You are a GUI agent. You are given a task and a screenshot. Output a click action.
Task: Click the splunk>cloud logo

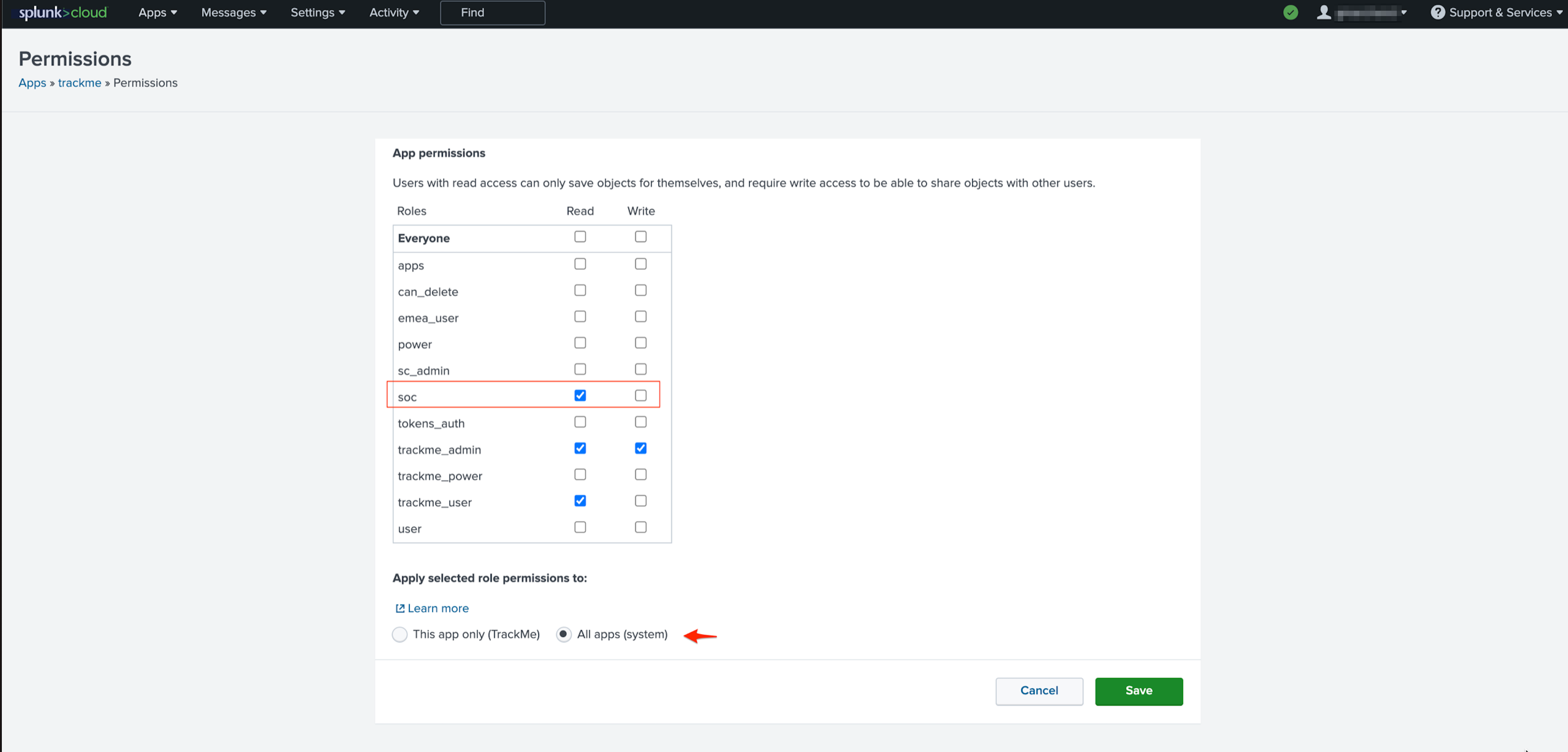tap(59, 12)
